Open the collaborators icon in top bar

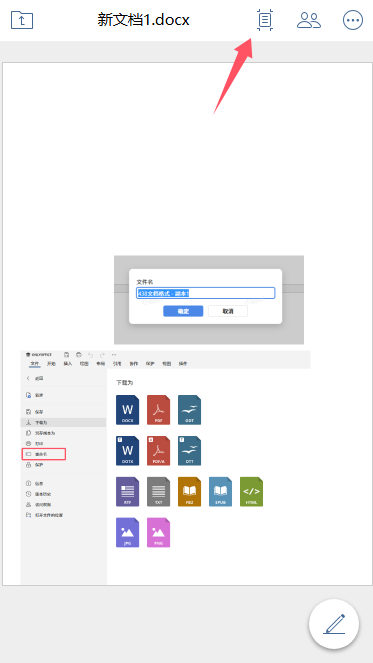point(309,20)
